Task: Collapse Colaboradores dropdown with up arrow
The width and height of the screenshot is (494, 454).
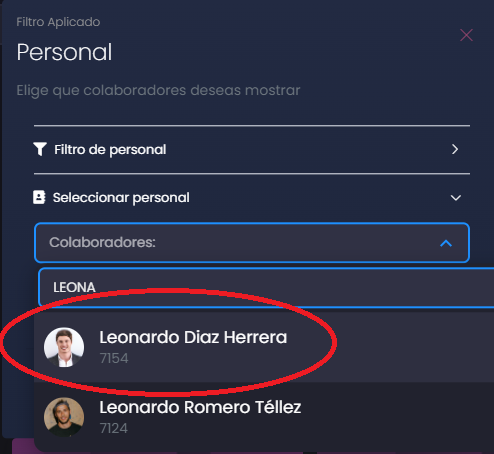Action: pyautogui.click(x=446, y=243)
